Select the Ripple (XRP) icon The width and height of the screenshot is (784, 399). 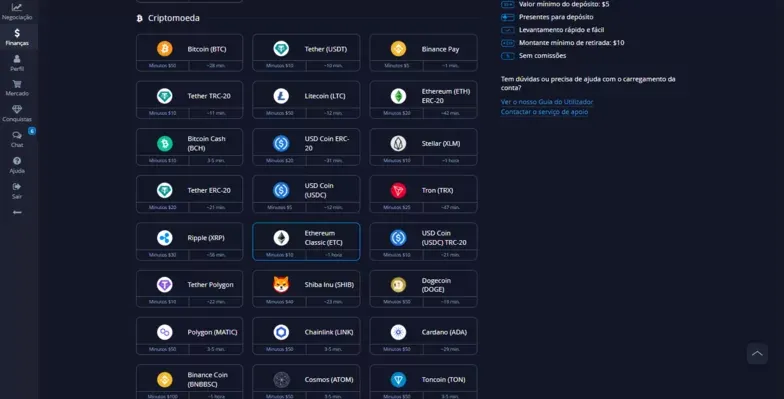(x=164, y=238)
